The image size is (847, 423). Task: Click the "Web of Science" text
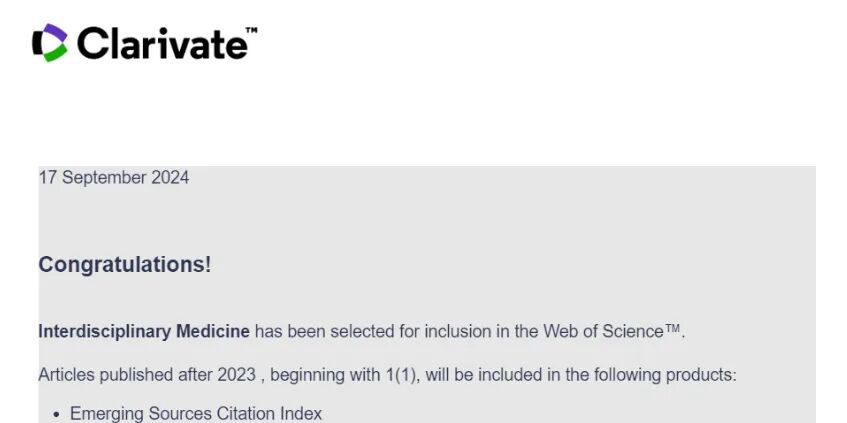tap(603, 331)
